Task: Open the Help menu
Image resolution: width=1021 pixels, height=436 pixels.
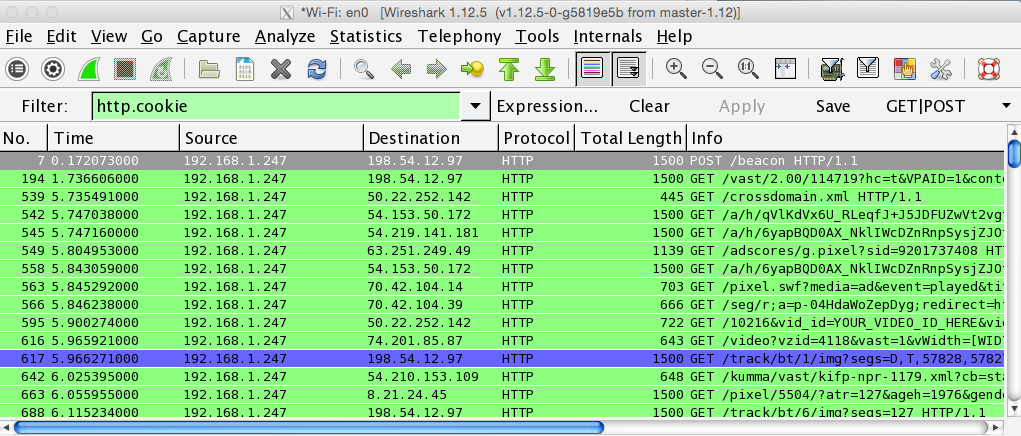Action: pyautogui.click(x=674, y=36)
